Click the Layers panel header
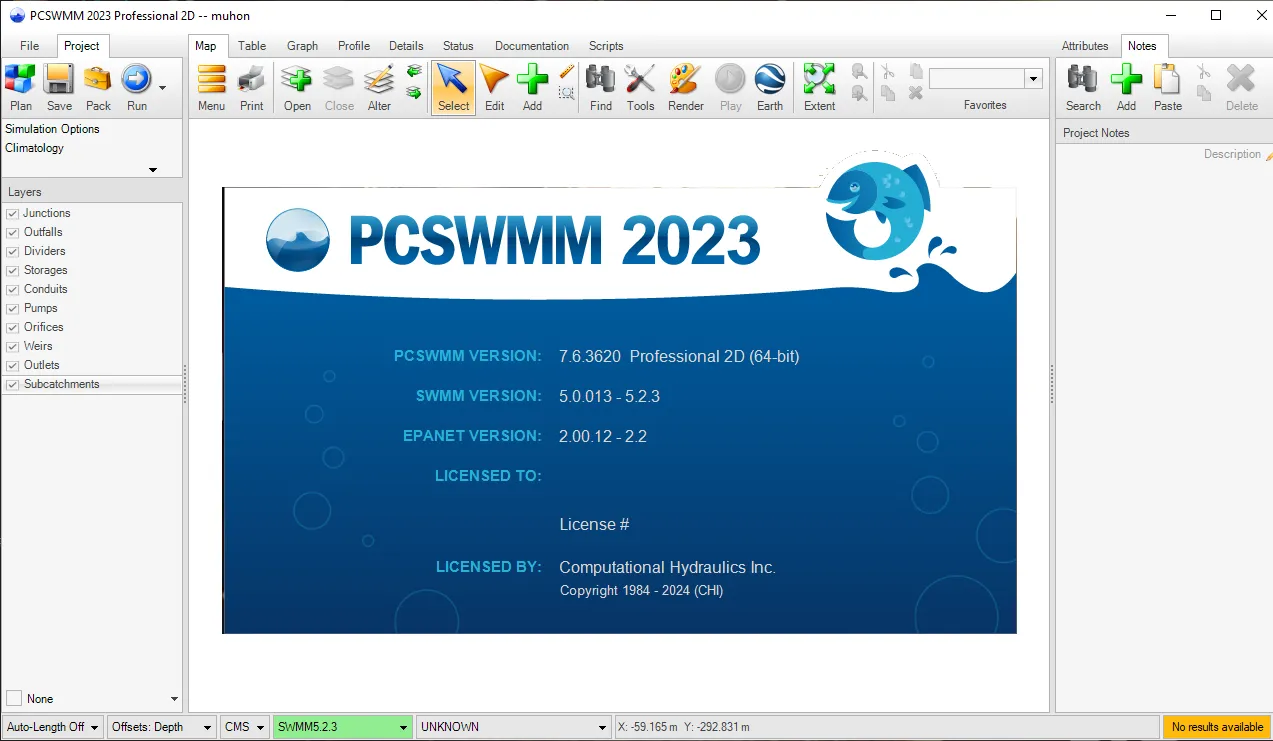 click(x=92, y=192)
